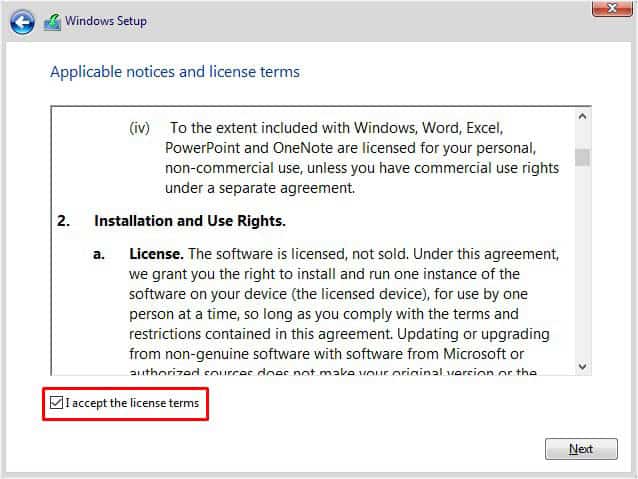Click the Windows Setup installer icon

click(52, 22)
